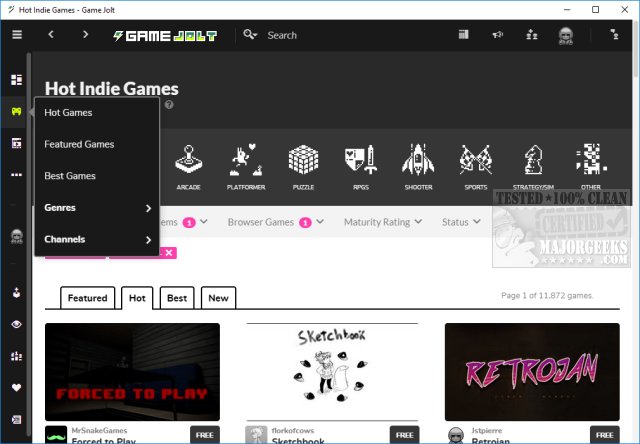Open the partially hidden filter dropdown left of Browser Games
The height and width of the screenshot is (444, 640).
(184, 222)
